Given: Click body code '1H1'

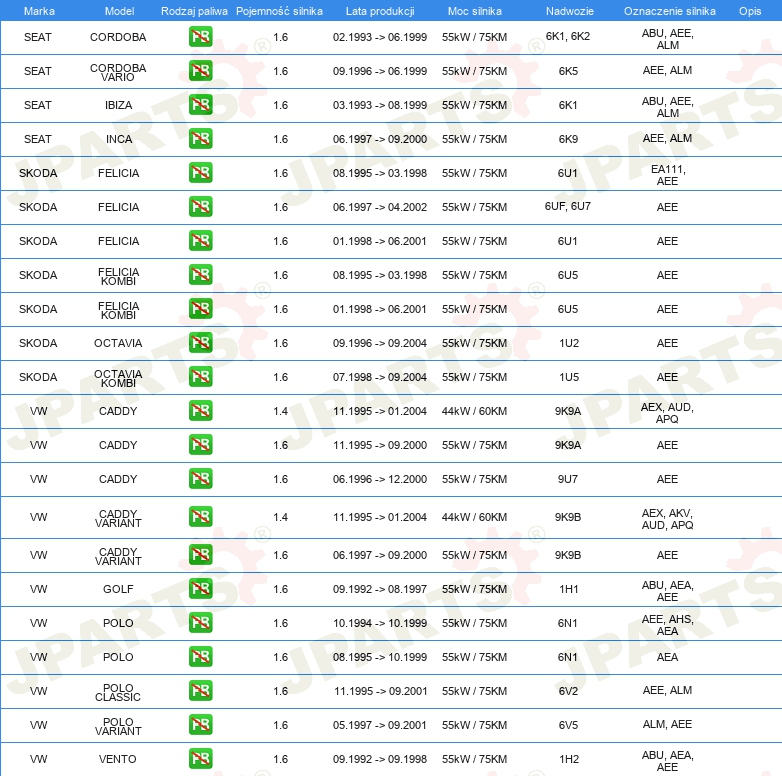Looking at the screenshot, I should [569, 589].
